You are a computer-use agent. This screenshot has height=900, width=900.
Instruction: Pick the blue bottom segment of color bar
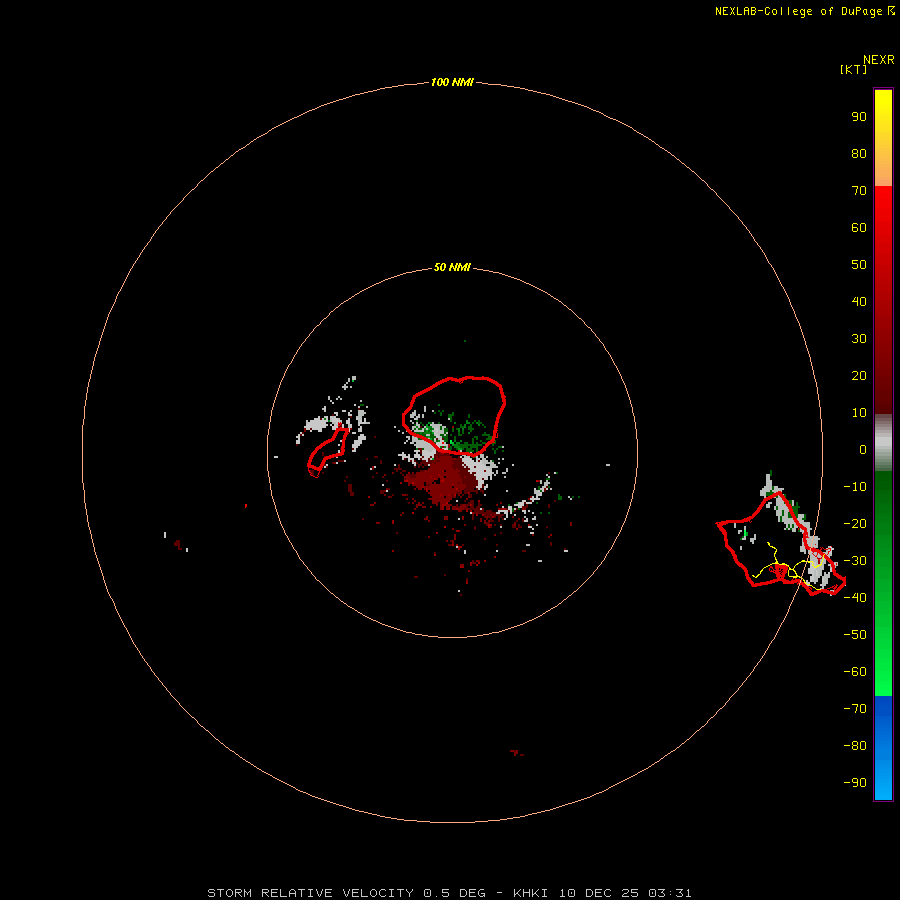(883, 748)
